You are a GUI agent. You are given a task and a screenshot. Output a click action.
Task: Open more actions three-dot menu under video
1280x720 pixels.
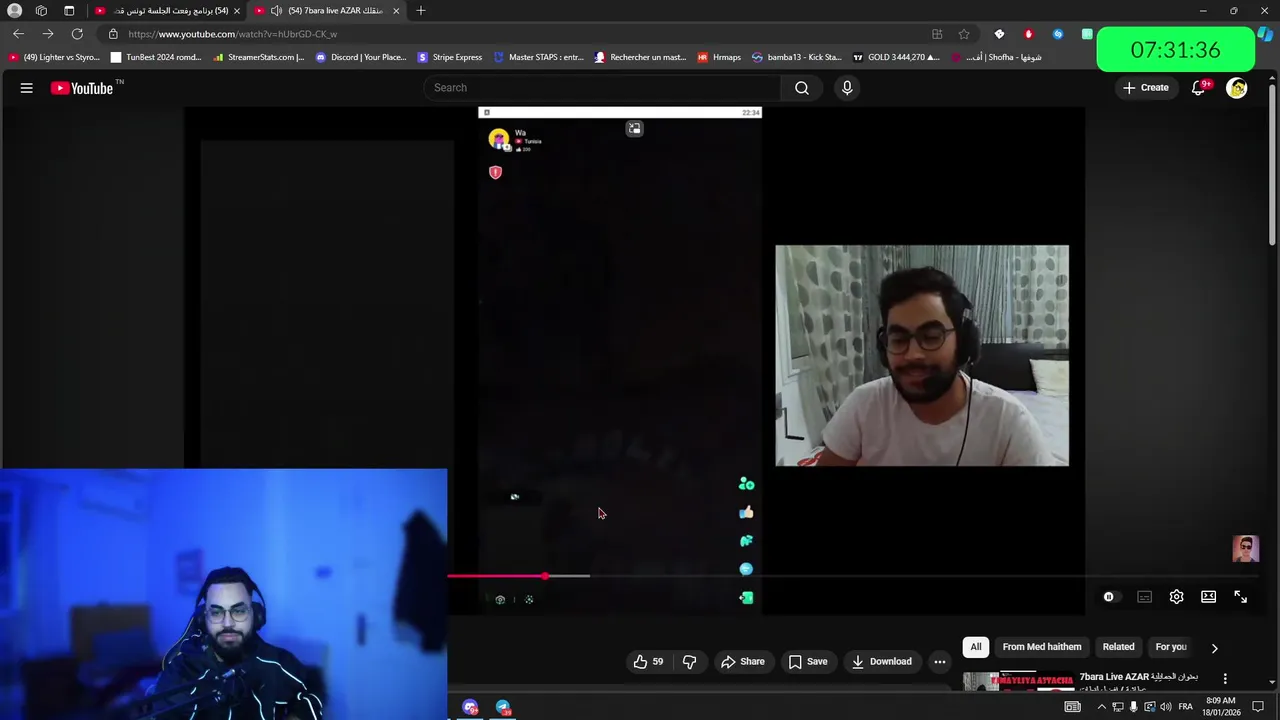(940, 661)
